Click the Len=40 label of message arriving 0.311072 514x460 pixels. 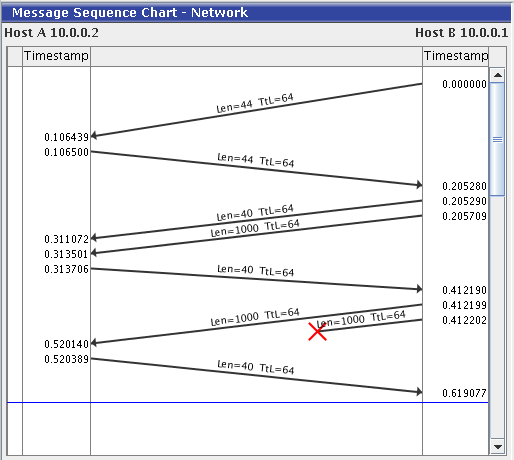255,213
